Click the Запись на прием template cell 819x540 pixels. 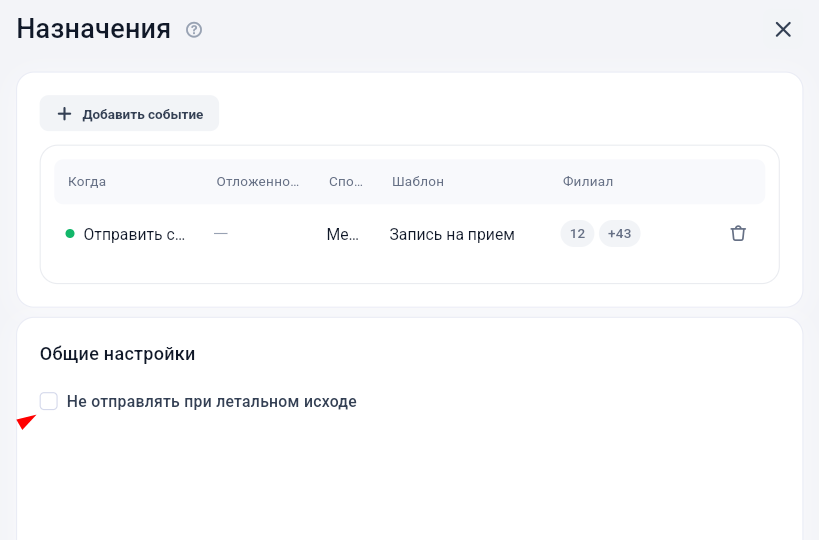click(x=452, y=234)
